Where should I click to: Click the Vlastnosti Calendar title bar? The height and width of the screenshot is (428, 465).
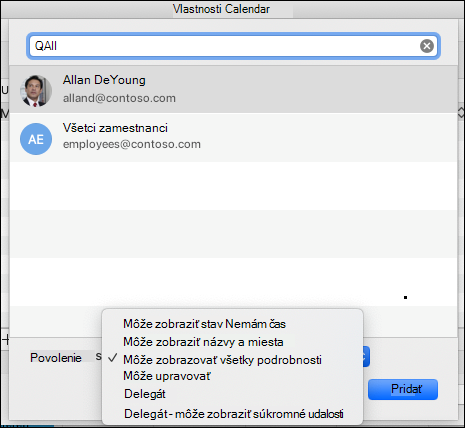point(221,9)
